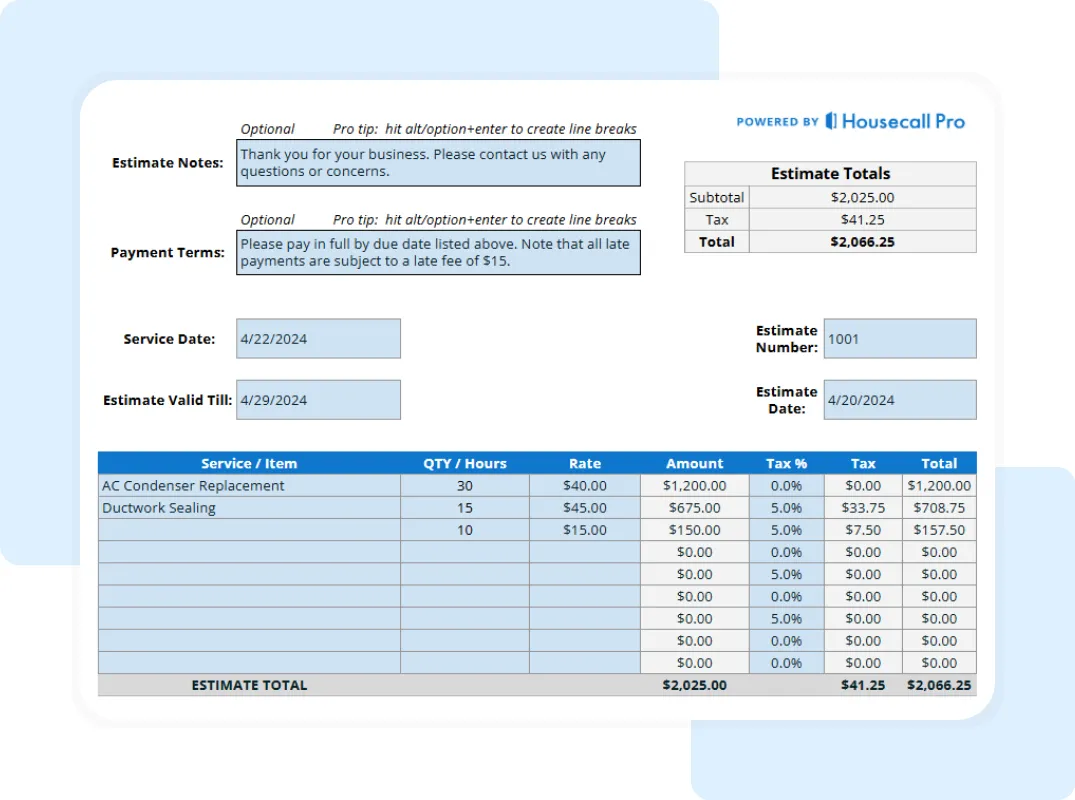Click the ESTIMATE TOTAL row label
This screenshot has height=800, width=1075.
point(248,685)
